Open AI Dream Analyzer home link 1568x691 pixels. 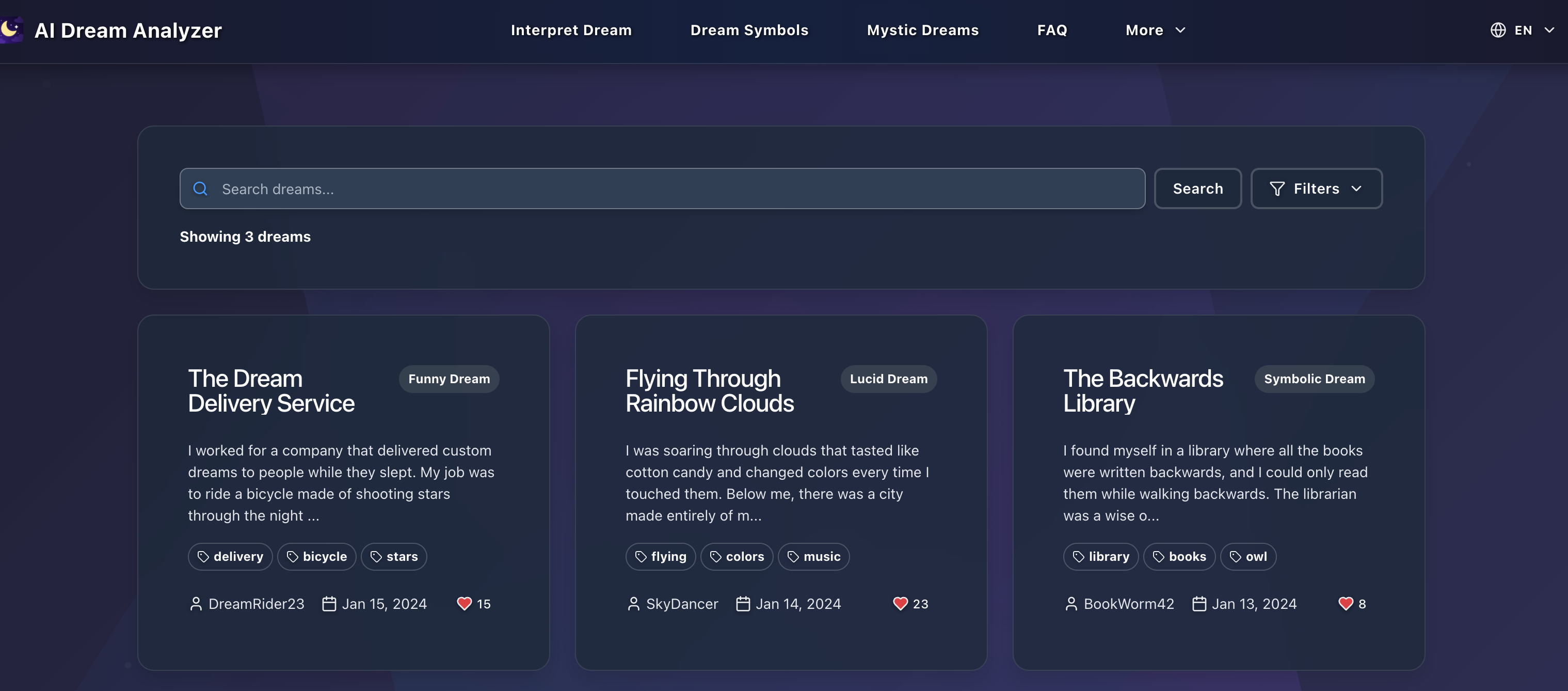click(x=128, y=30)
